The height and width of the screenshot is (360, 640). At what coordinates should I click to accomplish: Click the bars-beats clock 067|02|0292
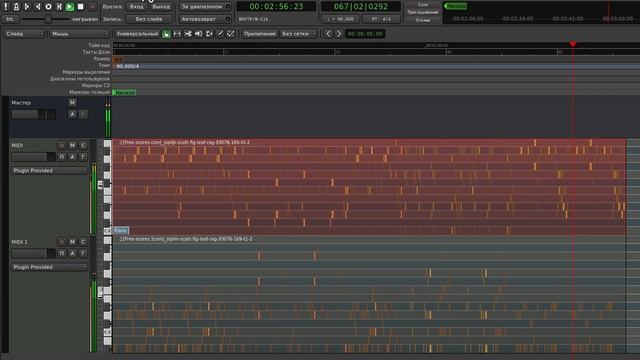pyautogui.click(x=361, y=7)
